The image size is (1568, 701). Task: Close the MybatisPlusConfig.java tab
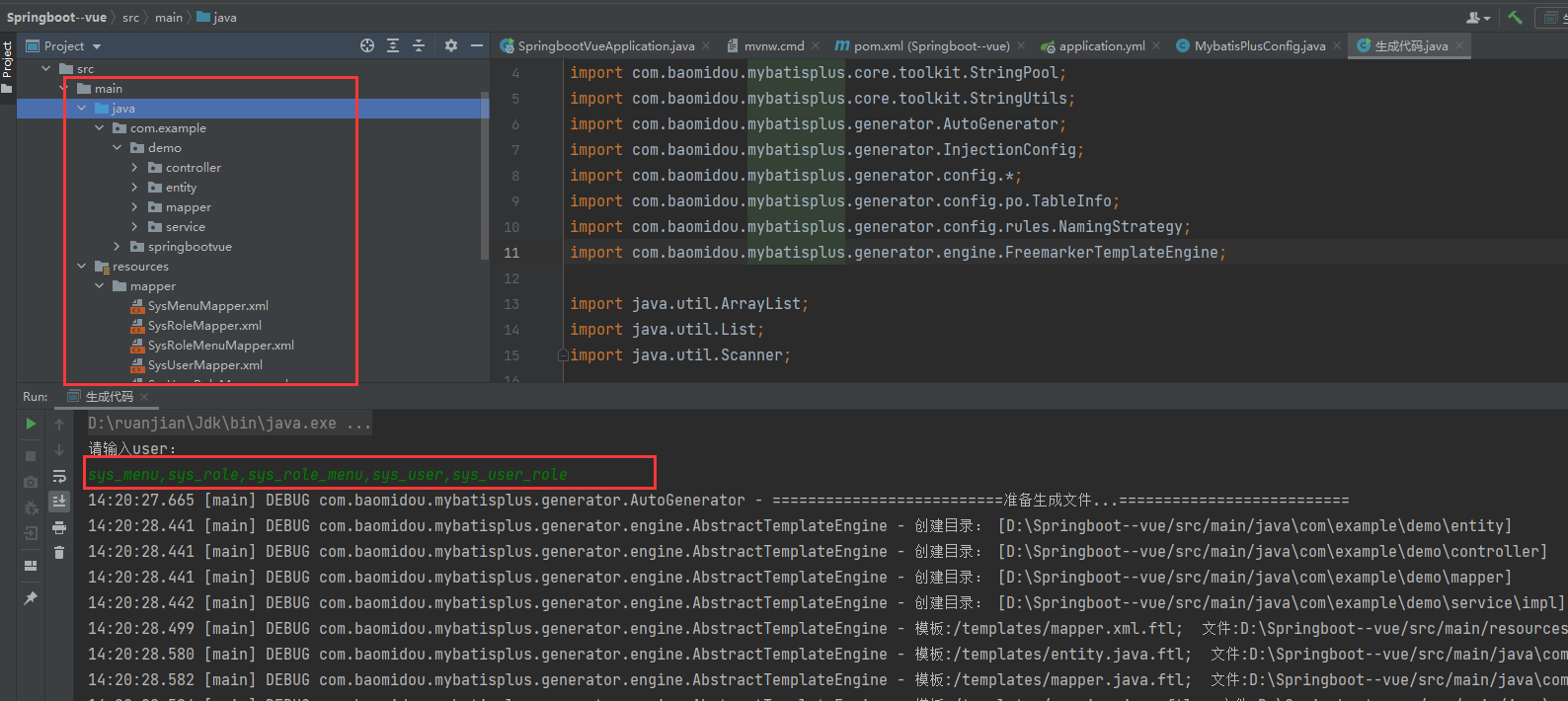(1337, 45)
